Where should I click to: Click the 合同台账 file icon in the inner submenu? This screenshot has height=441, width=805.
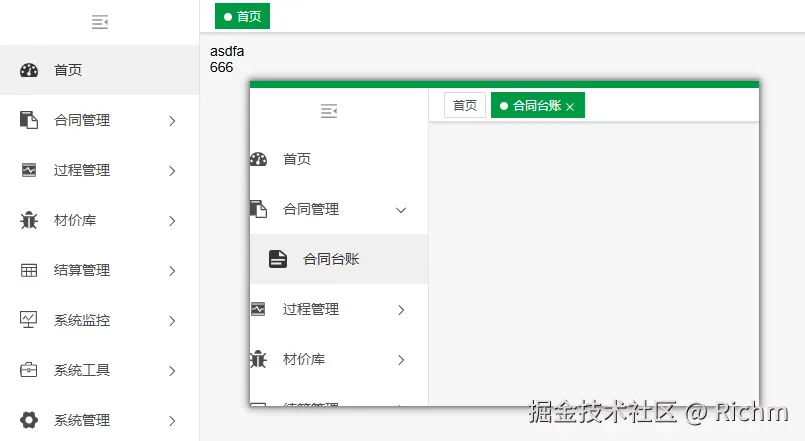[278, 259]
